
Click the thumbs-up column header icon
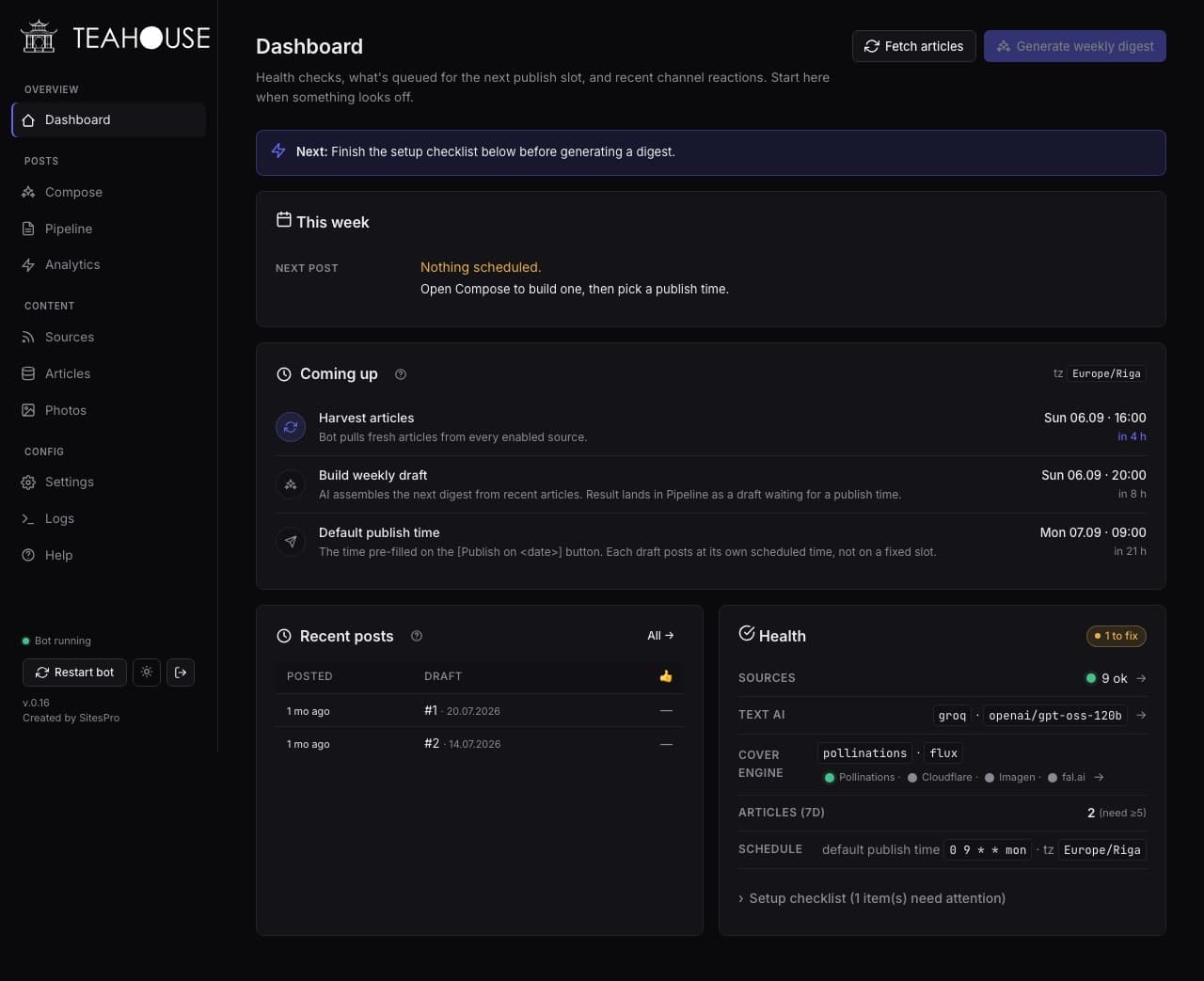(x=666, y=676)
